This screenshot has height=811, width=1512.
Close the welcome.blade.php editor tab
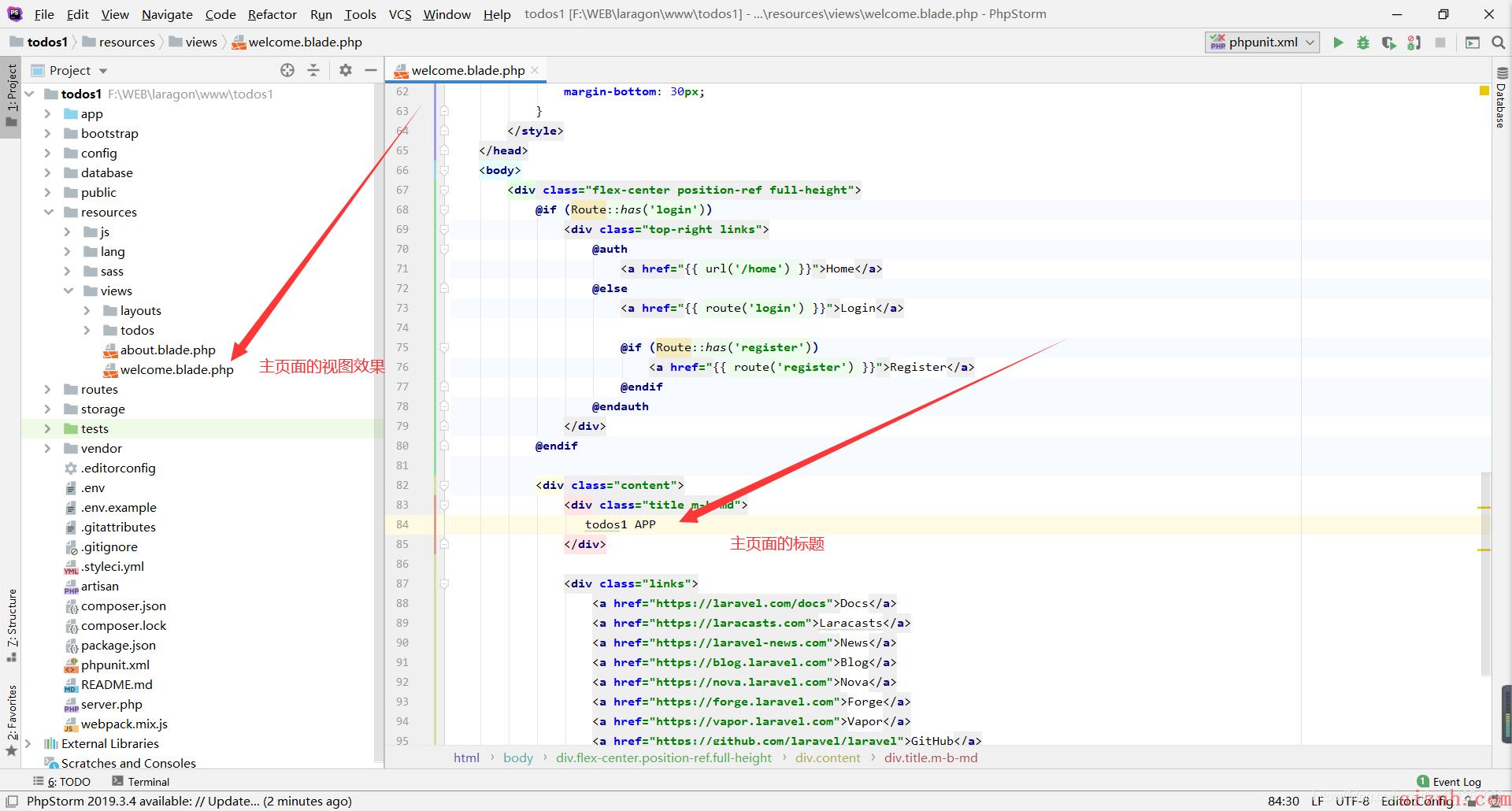pos(535,70)
